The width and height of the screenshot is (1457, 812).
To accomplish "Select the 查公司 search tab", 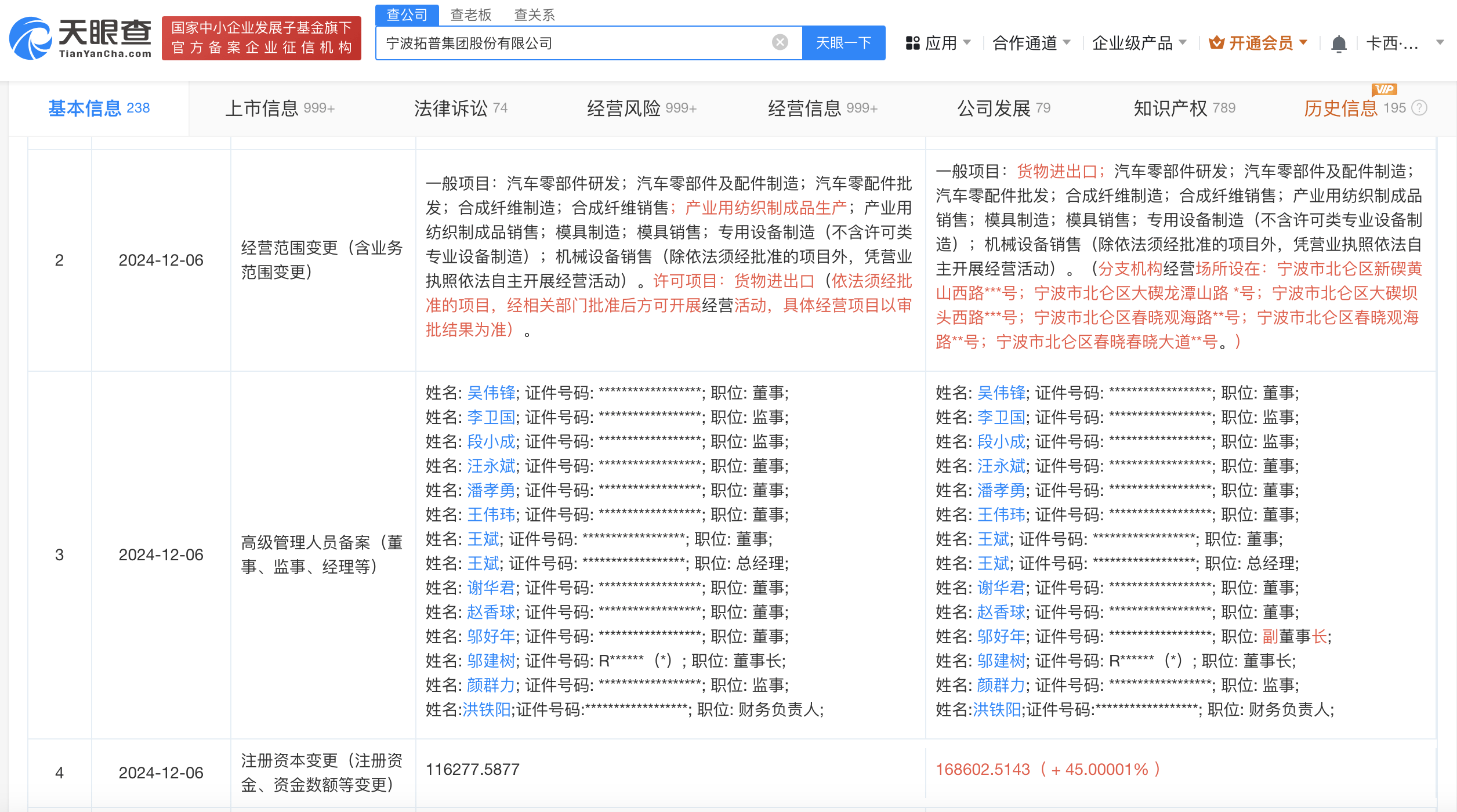I will point(407,14).
